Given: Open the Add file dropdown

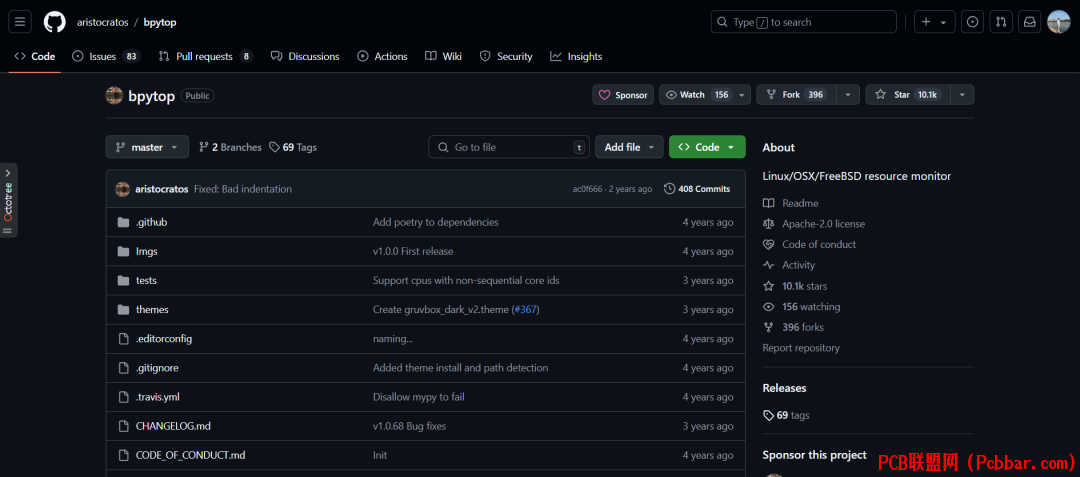Looking at the screenshot, I should (x=630, y=147).
